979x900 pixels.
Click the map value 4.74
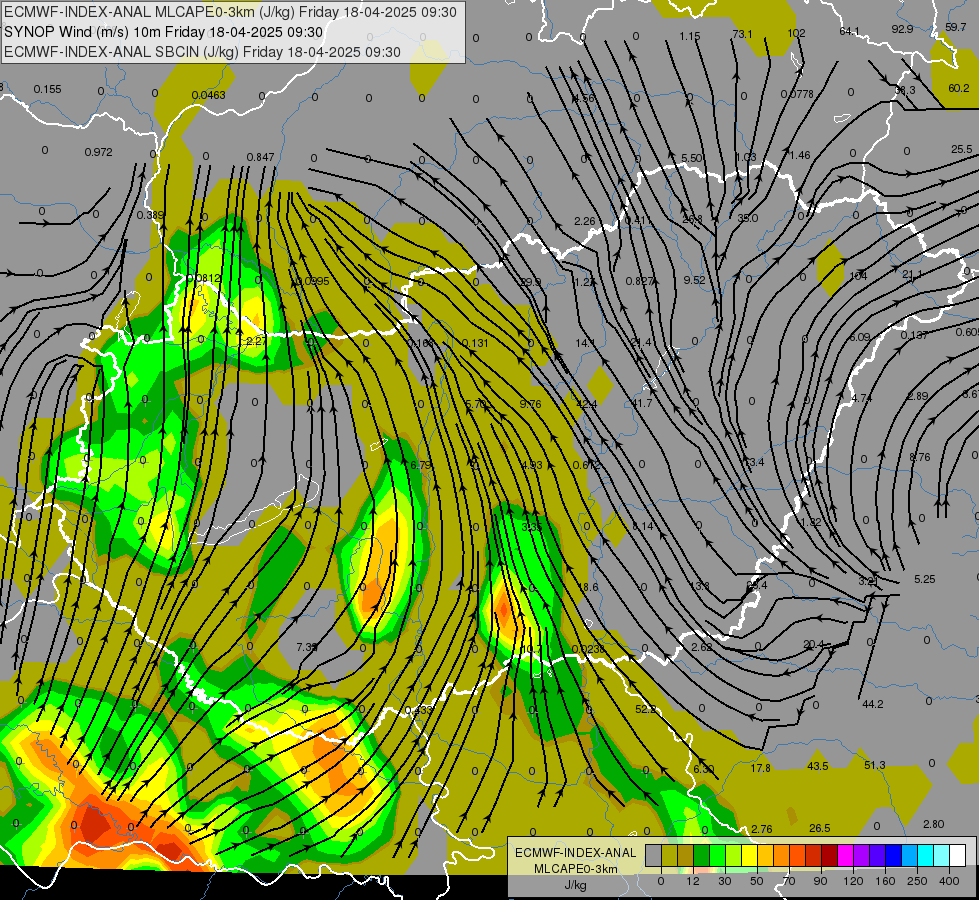(x=862, y=398)
